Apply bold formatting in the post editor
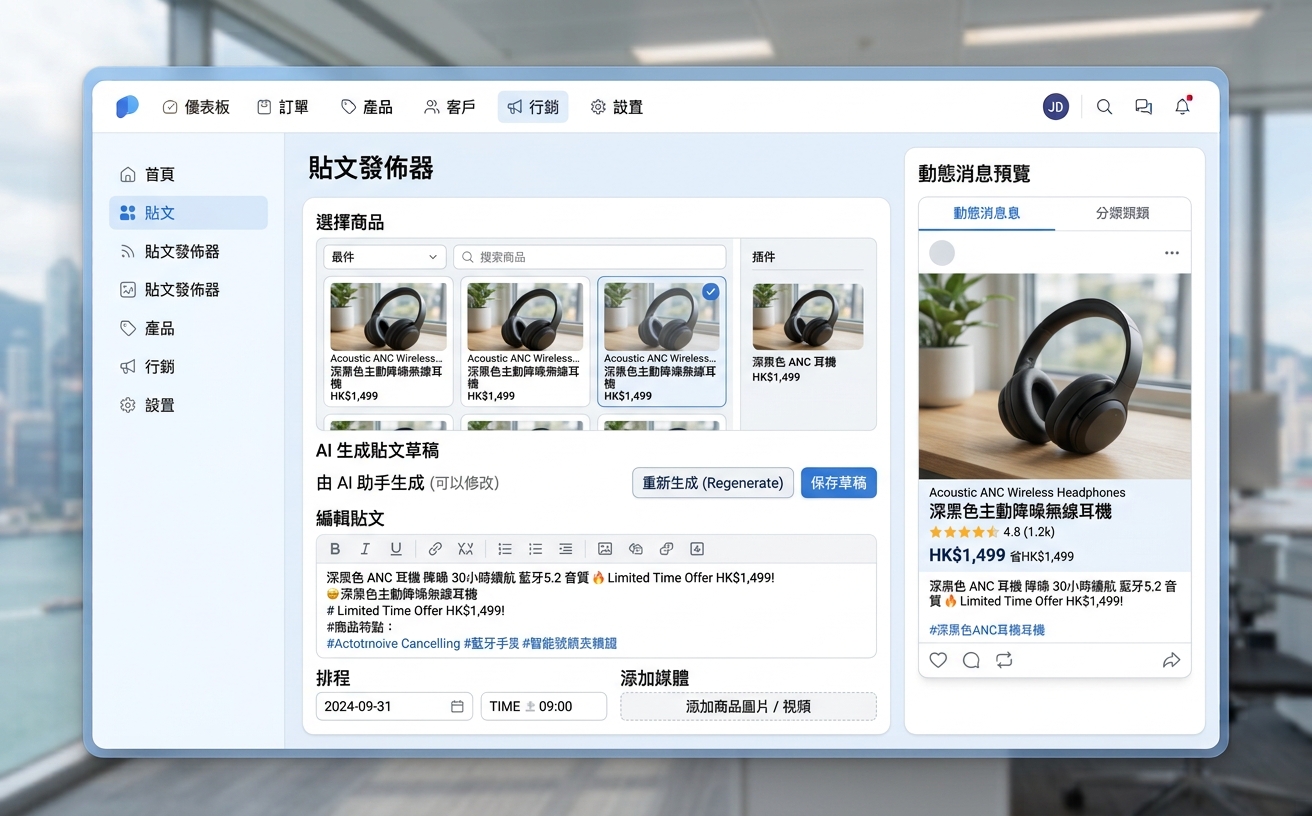This screenshot has height=816, width=1312. (x=335, y=549)
